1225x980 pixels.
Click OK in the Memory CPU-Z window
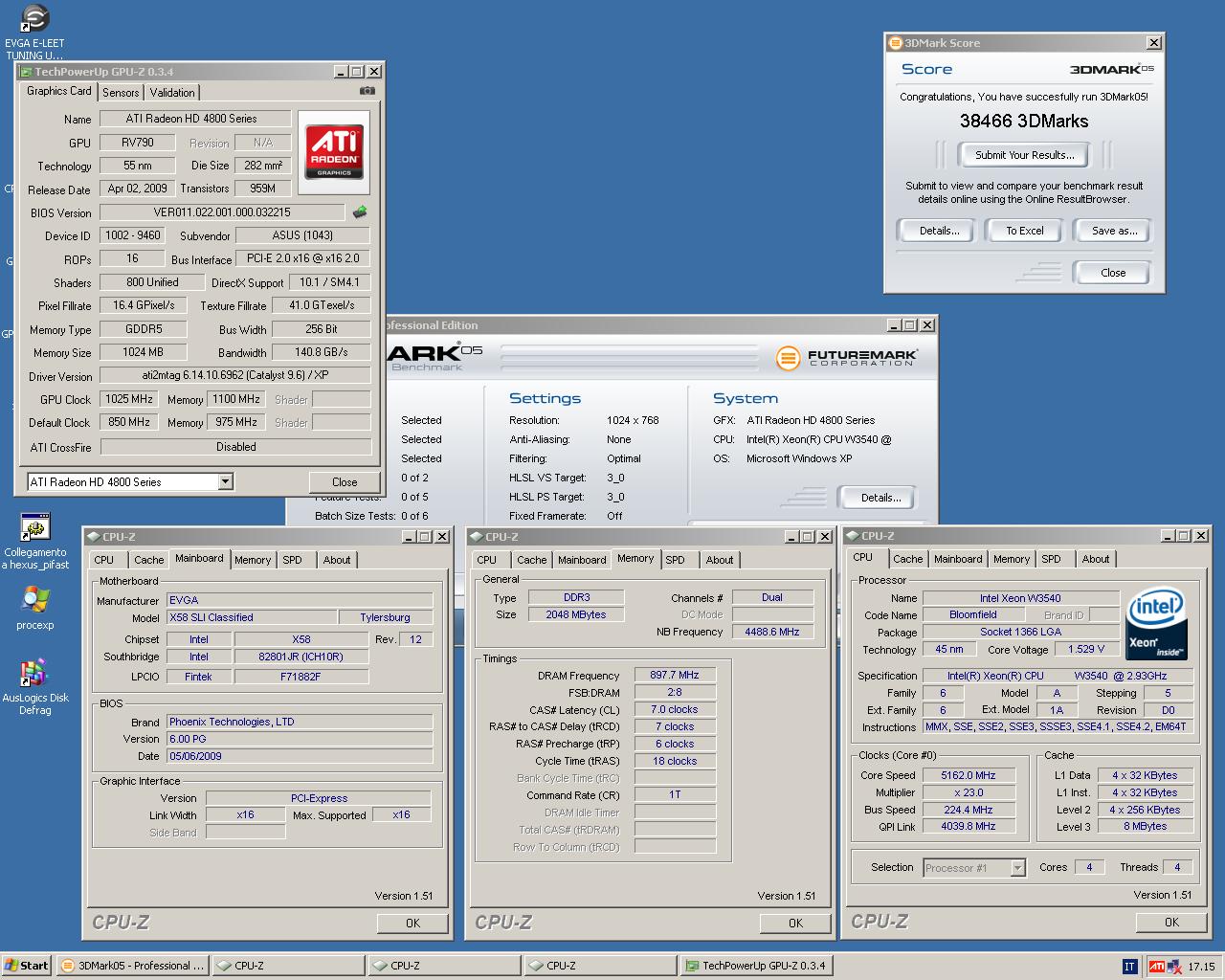click(x=795, y=924)
